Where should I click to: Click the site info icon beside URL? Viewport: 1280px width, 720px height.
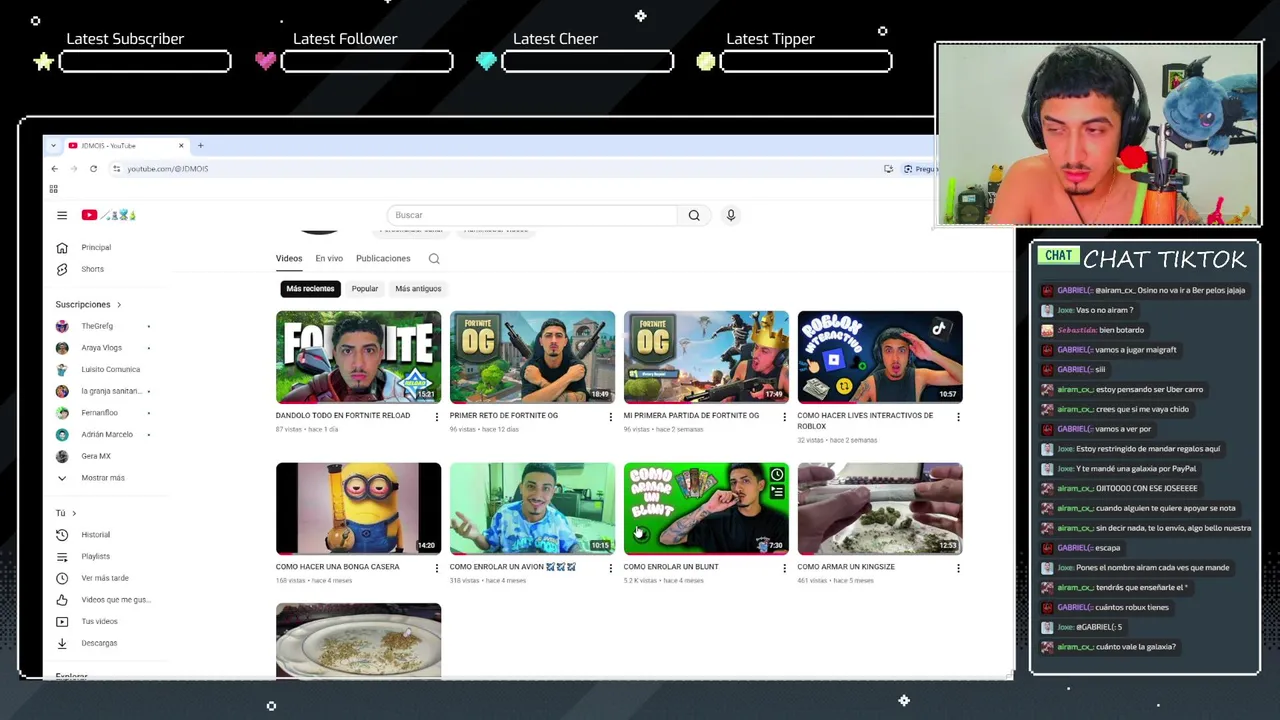click(117, 169)
